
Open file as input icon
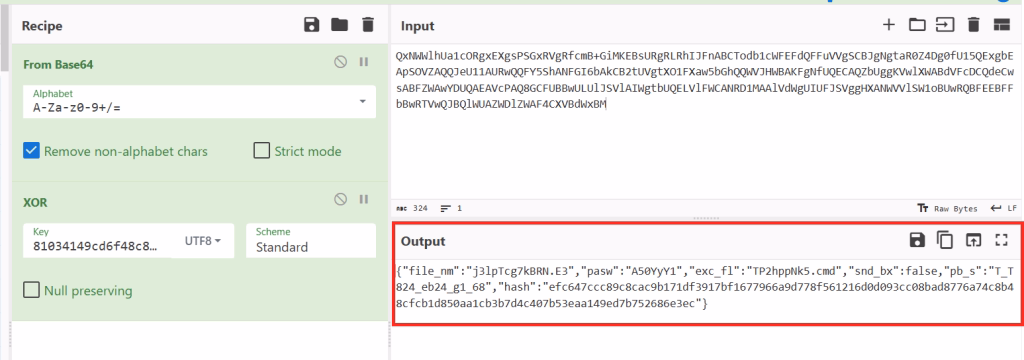[945, 25]
